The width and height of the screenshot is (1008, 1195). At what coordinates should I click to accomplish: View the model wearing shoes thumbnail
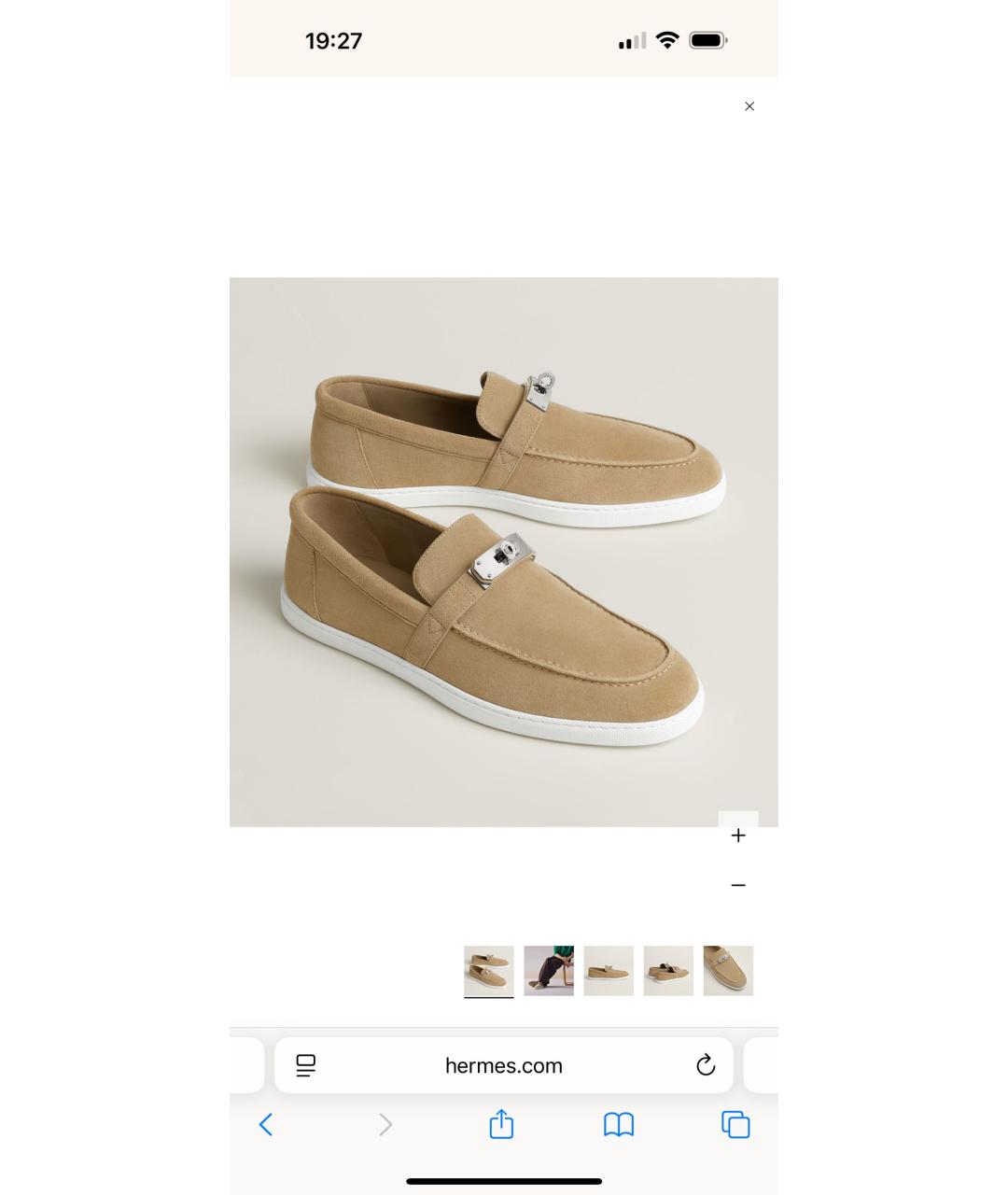[549, 971]
